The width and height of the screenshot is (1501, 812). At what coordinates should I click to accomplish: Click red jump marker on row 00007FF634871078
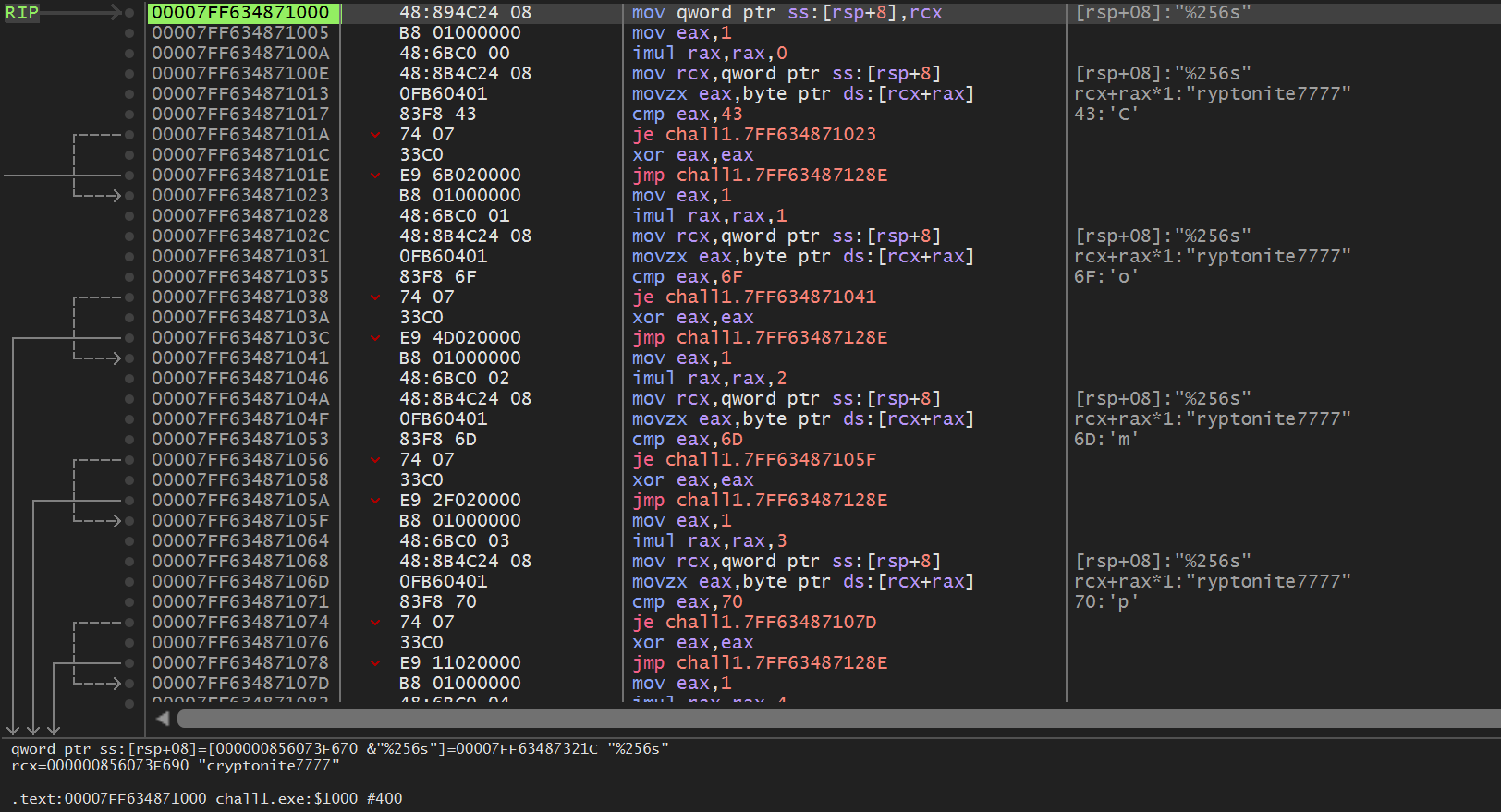[x=376, y=663]
